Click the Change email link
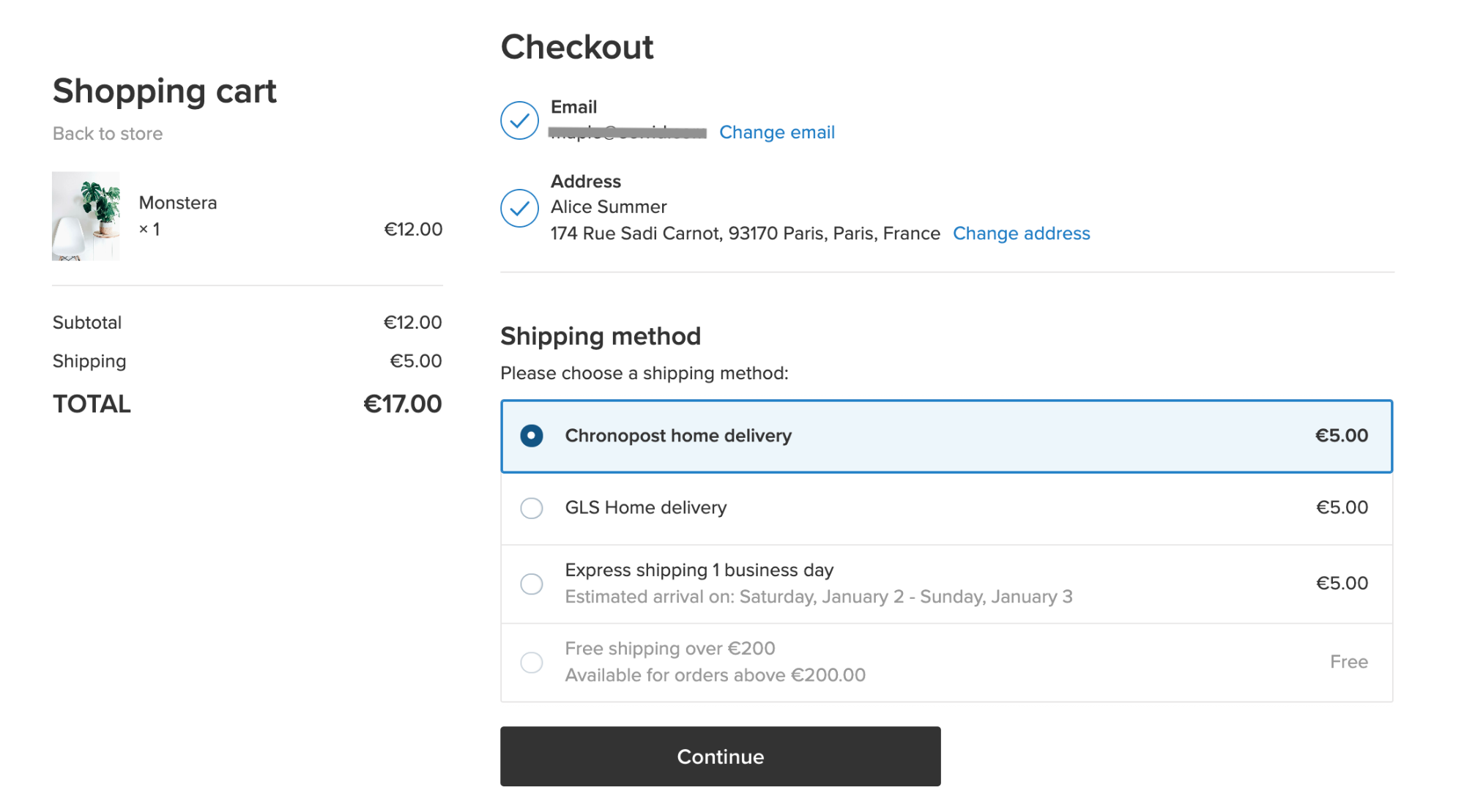 [777, 133]
